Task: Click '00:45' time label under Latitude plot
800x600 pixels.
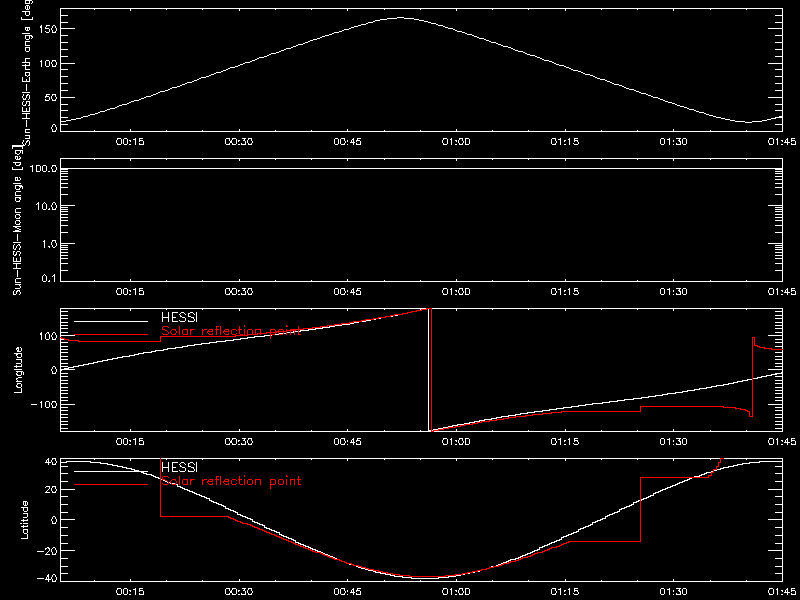Action: coord(347,591)
